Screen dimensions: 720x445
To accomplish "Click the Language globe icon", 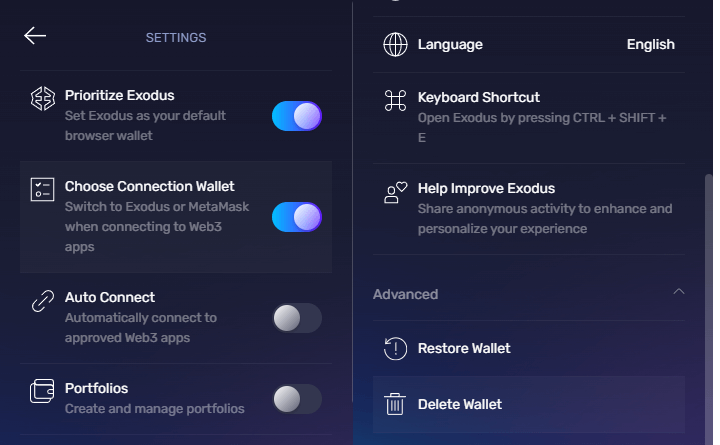I will point(396,45).
